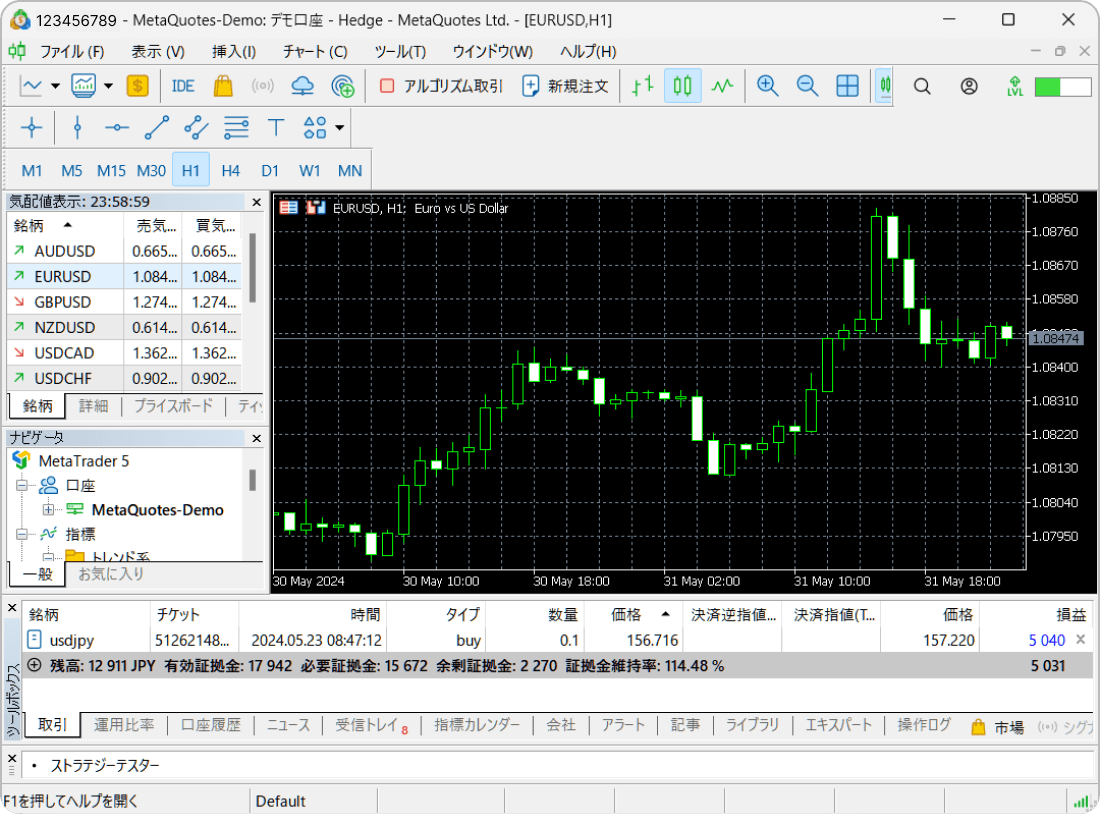Open the チャート (C) menu
The image size is (1100, 820).
click(315, 51)
